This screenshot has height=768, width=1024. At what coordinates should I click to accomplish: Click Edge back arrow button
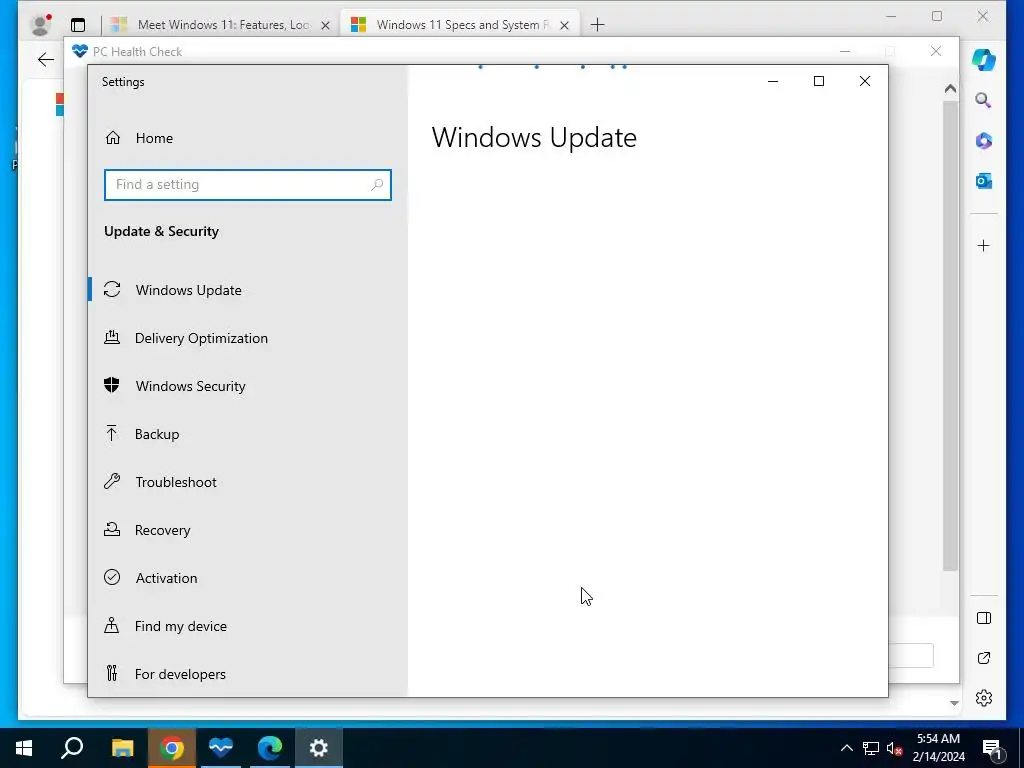46,60
